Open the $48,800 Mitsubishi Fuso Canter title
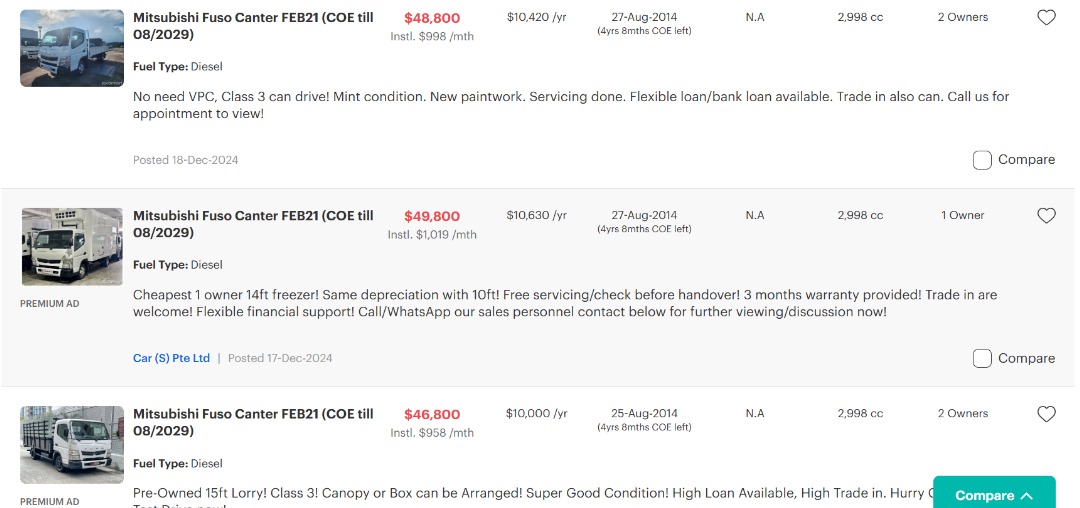This screenshot has width=1080, height=508. point(253,26)
